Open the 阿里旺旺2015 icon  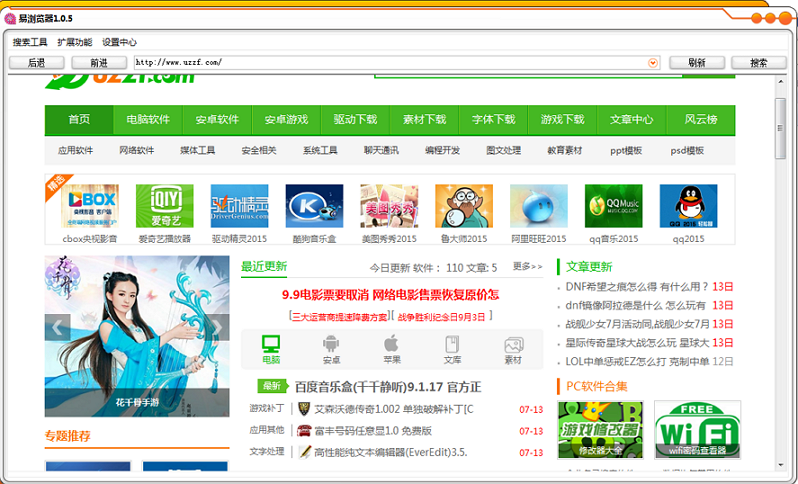coord(538,206)
